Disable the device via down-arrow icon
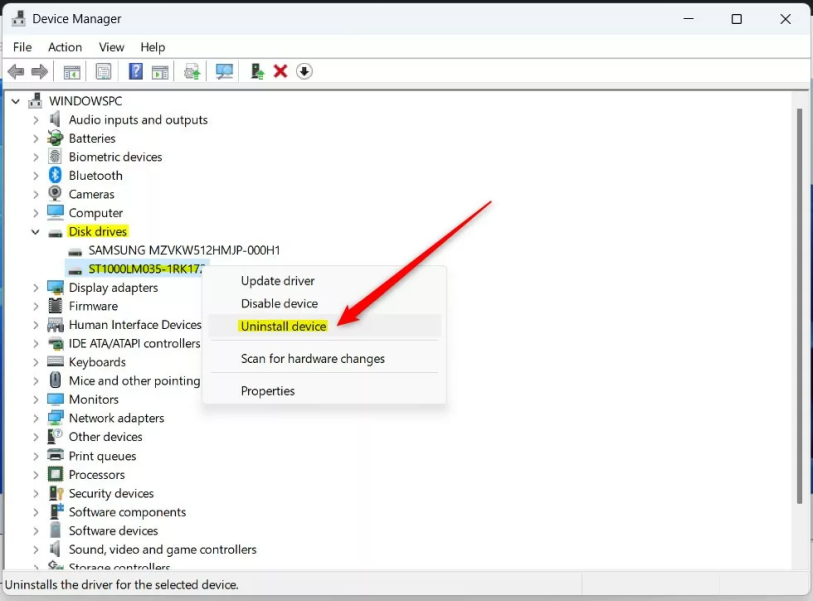Screen dimensions: 813x601 [303, 71]
